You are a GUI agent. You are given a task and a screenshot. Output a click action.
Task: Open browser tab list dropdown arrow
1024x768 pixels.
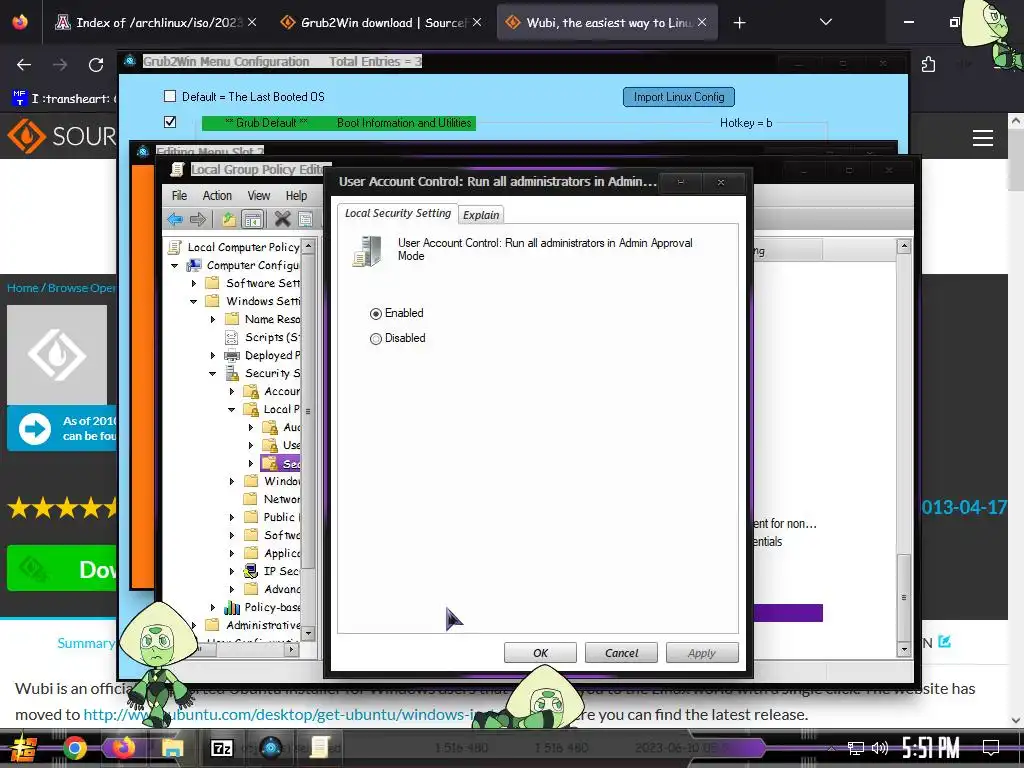pos(825,22)
